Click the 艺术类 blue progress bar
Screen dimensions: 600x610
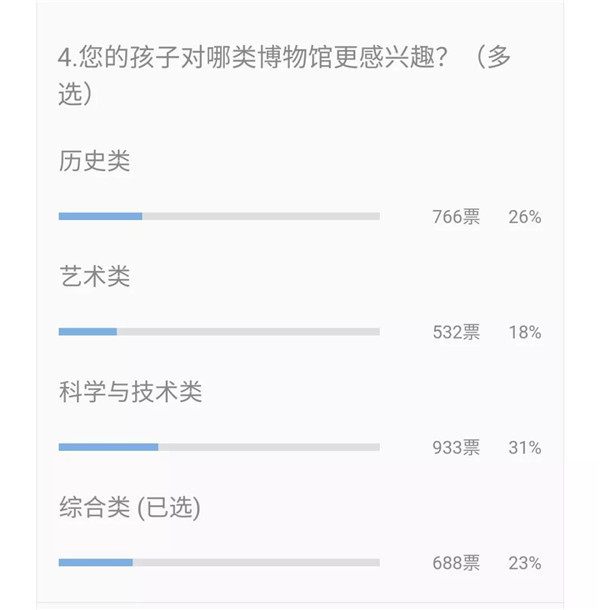[x=88, y=331]
